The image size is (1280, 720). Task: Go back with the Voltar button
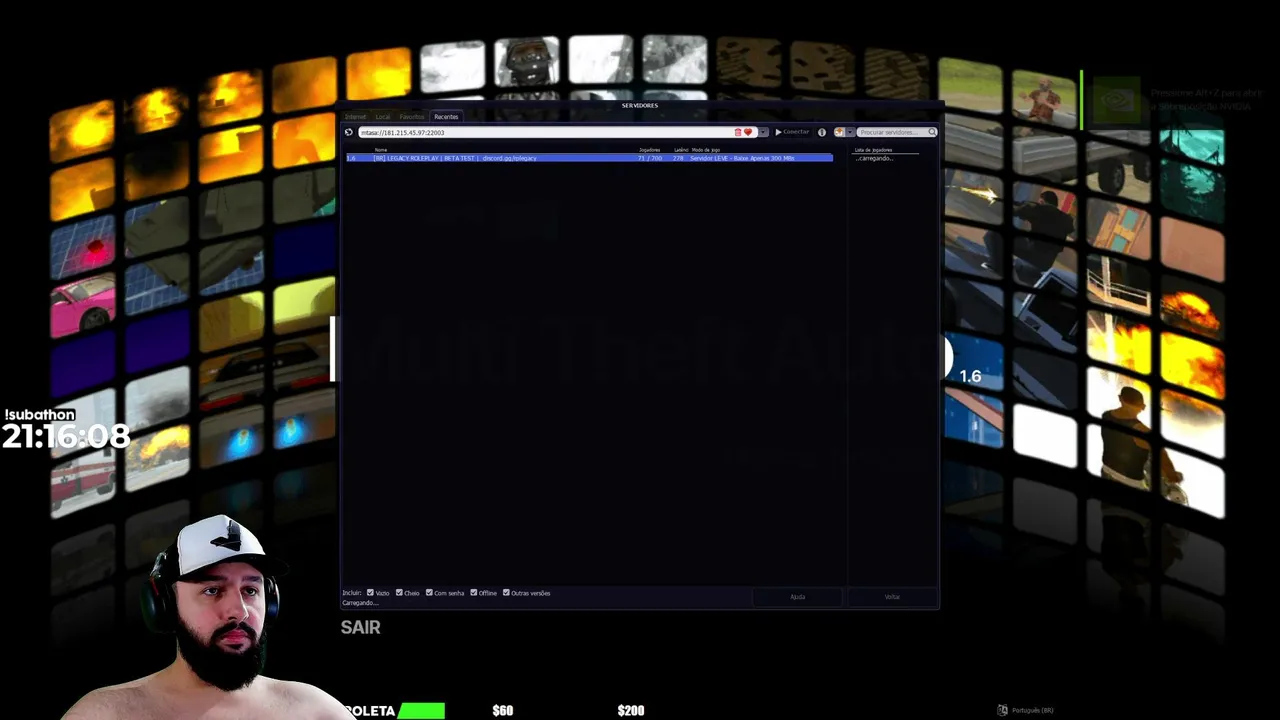[892, 597]
